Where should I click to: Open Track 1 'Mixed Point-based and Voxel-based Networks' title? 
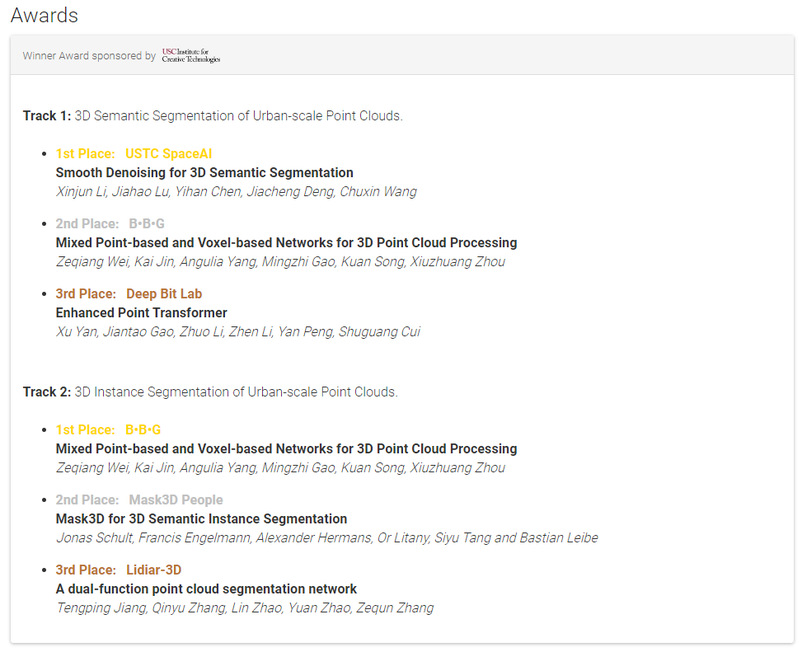(286, 243)
